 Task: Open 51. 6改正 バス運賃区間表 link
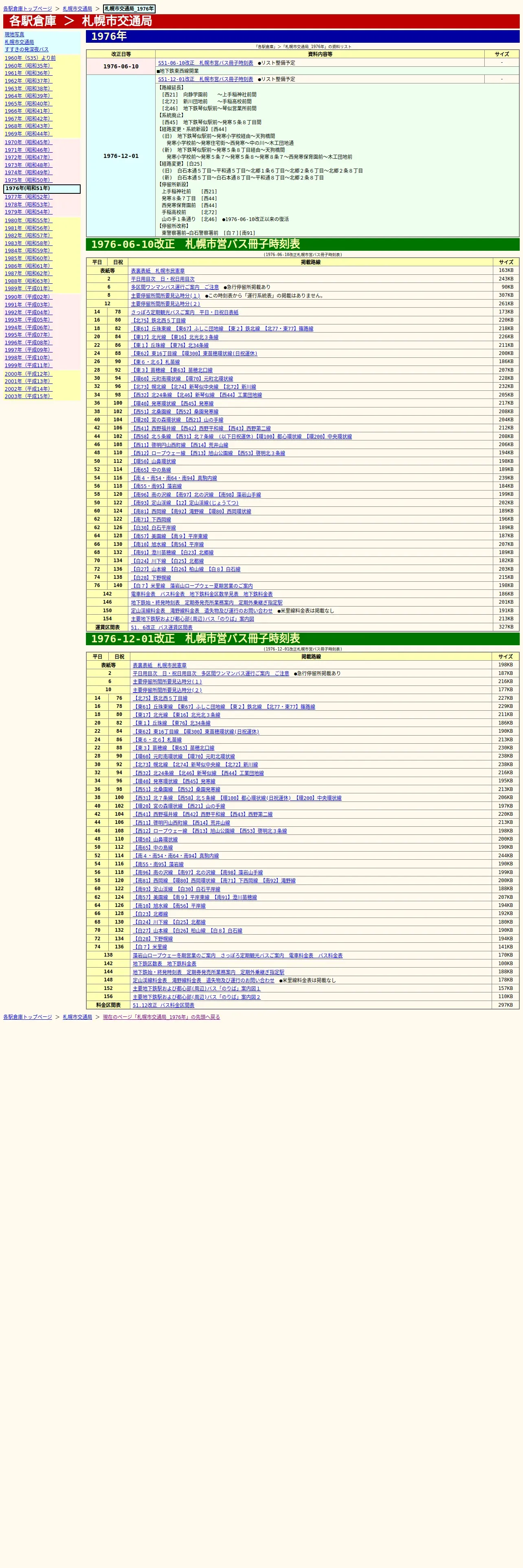tap(161, 628)
